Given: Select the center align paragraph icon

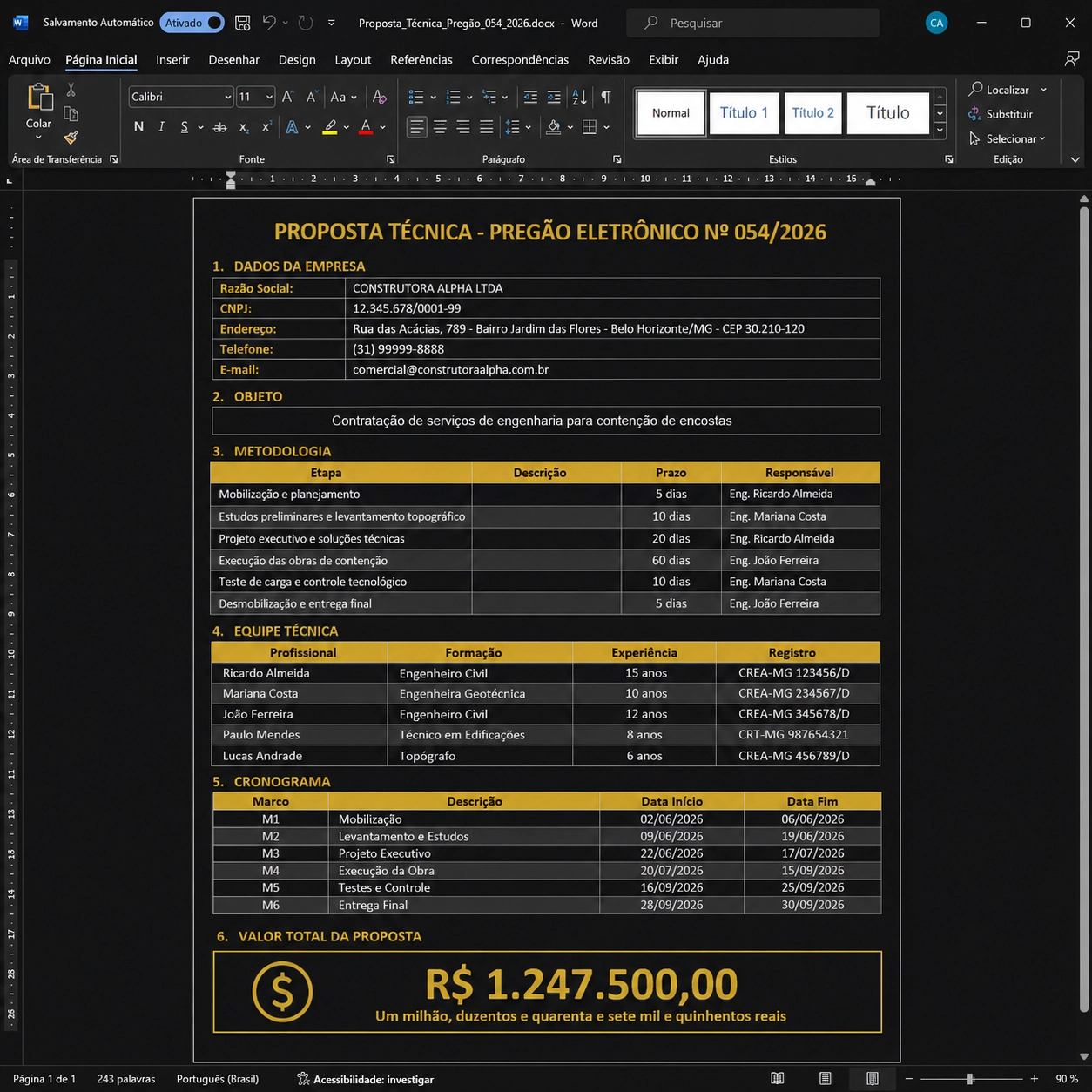Looking at the screenshot, I should (x=441, y=127).
